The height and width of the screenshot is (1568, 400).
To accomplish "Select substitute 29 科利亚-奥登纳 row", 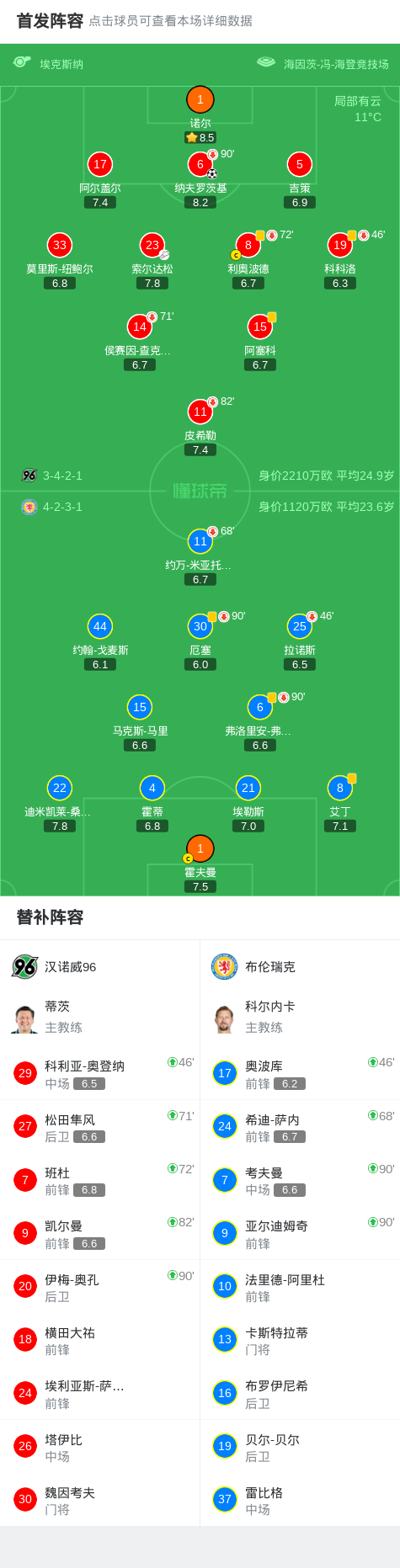I will (x=100, y=1073).
